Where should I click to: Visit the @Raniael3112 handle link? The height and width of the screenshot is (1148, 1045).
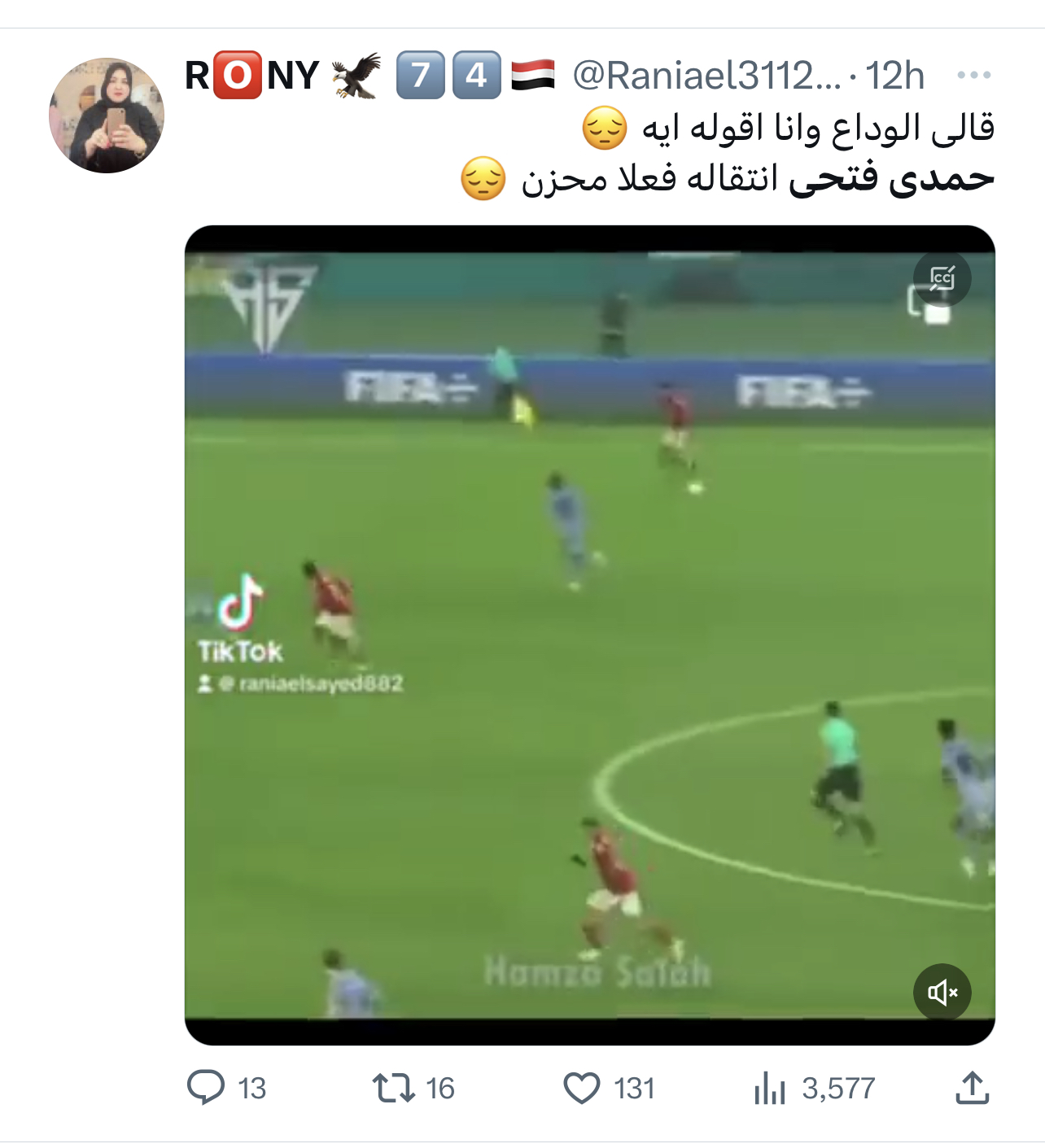706,76
